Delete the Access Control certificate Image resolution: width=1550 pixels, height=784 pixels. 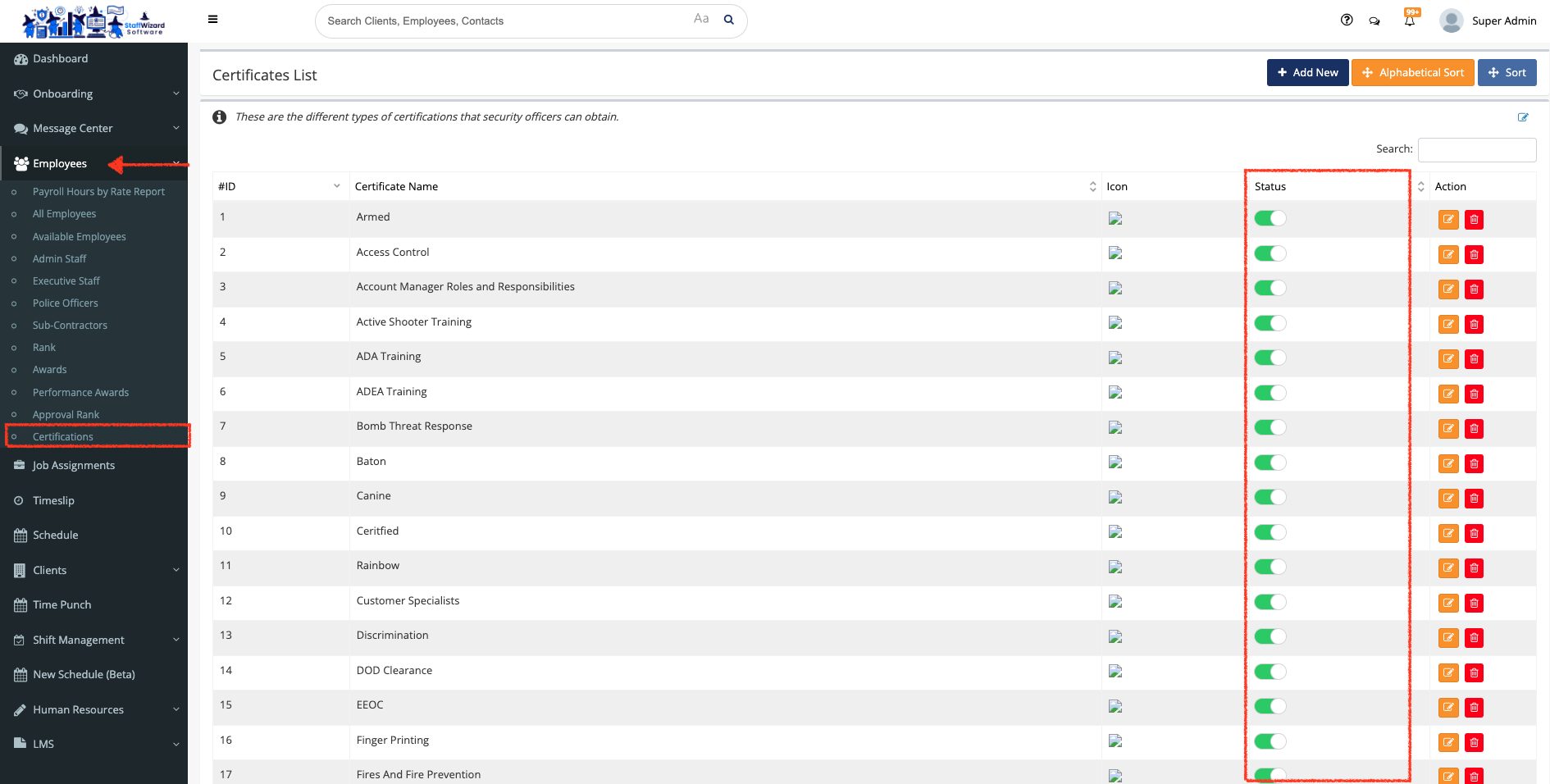tap(1474, 254)
